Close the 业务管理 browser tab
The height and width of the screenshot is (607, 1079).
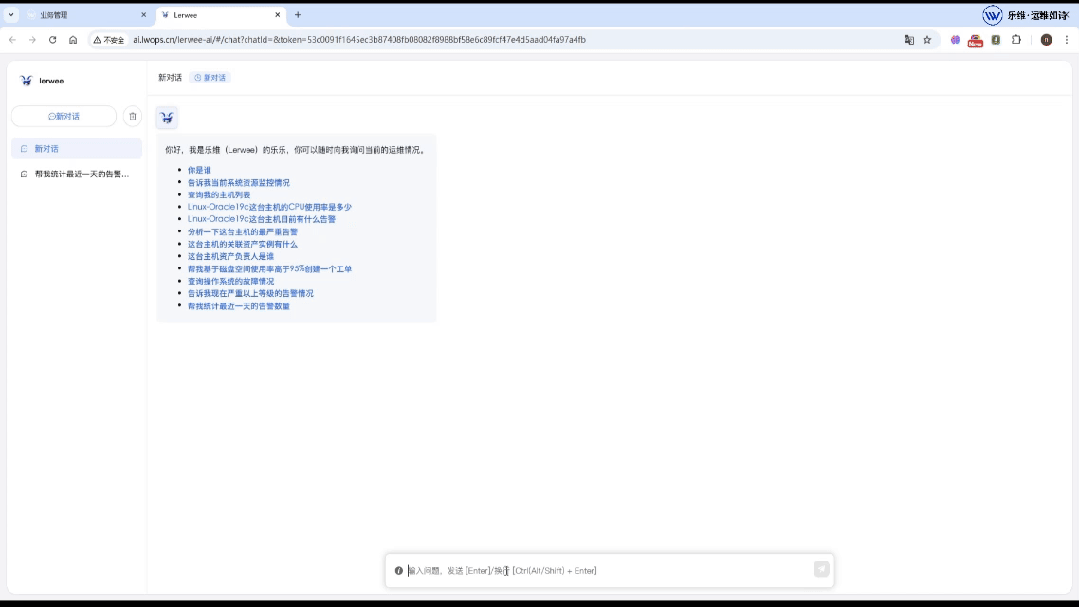pos(143,14)
